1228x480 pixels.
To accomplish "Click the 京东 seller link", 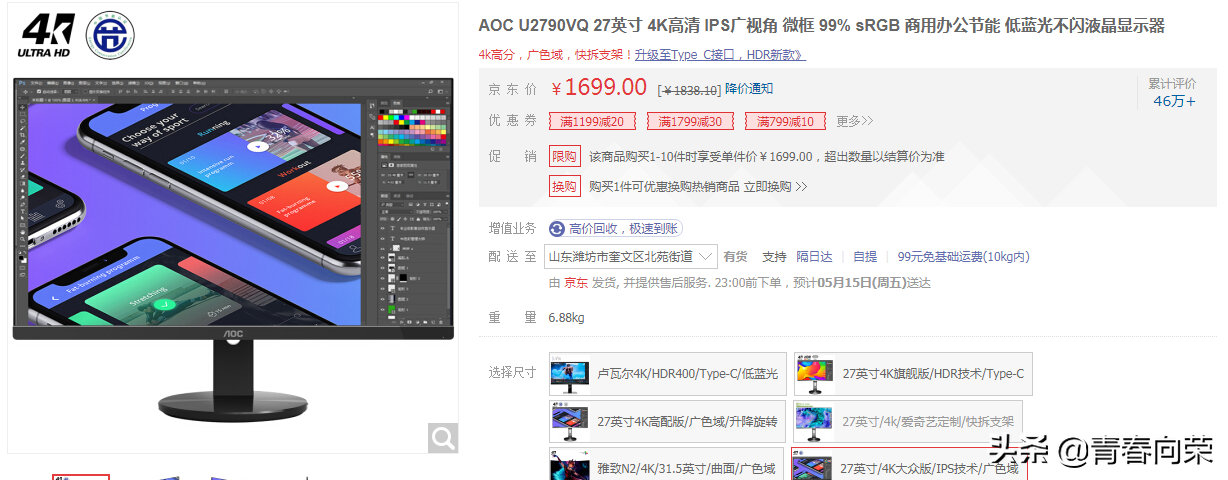I will click(x=576, y=283).
